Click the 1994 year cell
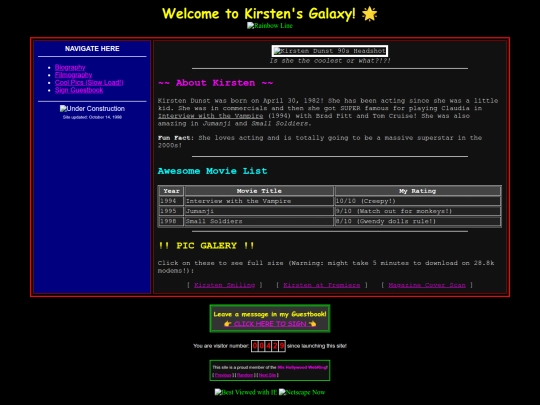540x405 pixels. click(171, 201)
